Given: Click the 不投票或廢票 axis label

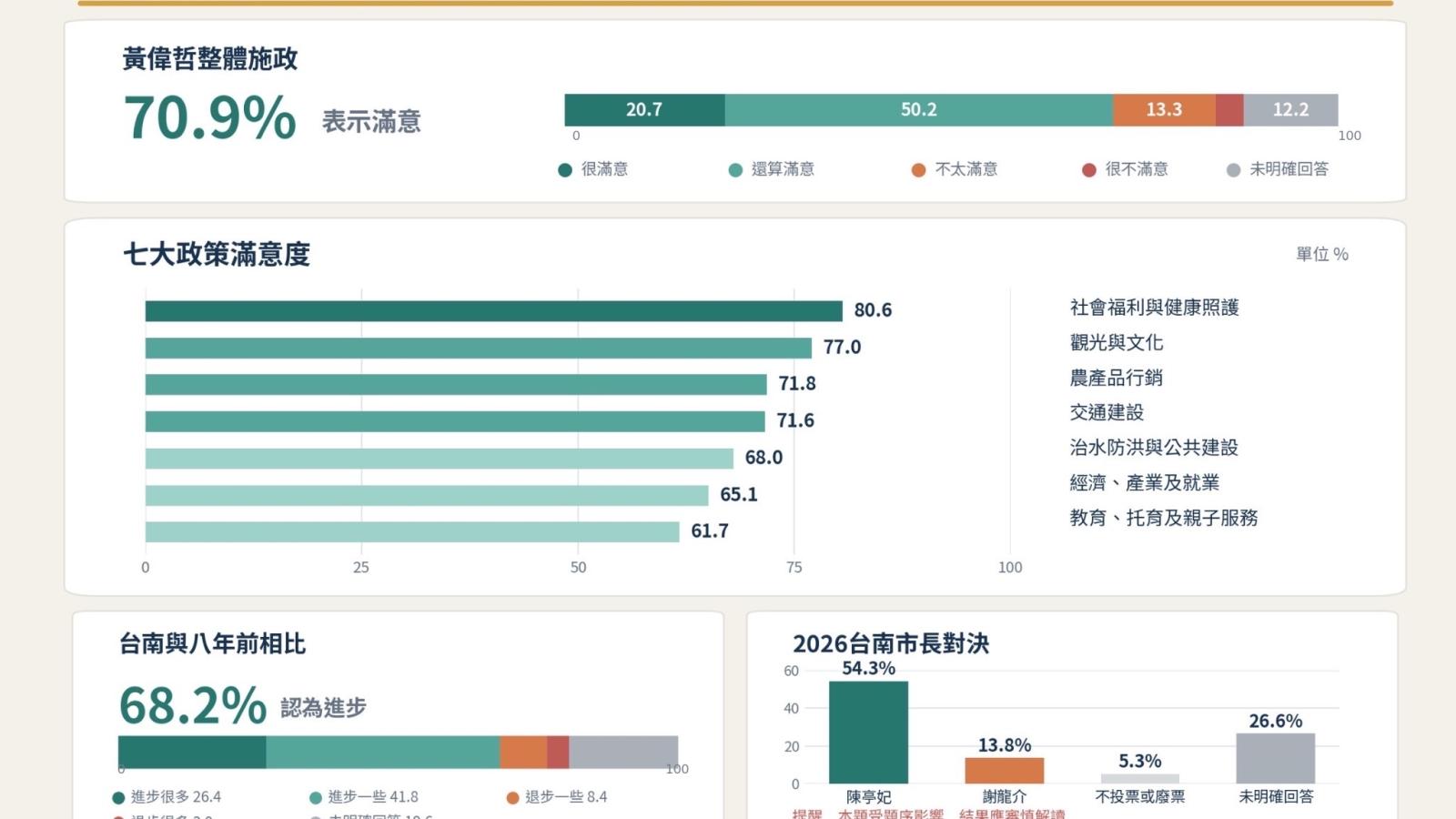Looking at the screenshot, I should (x=1140, y=797).
